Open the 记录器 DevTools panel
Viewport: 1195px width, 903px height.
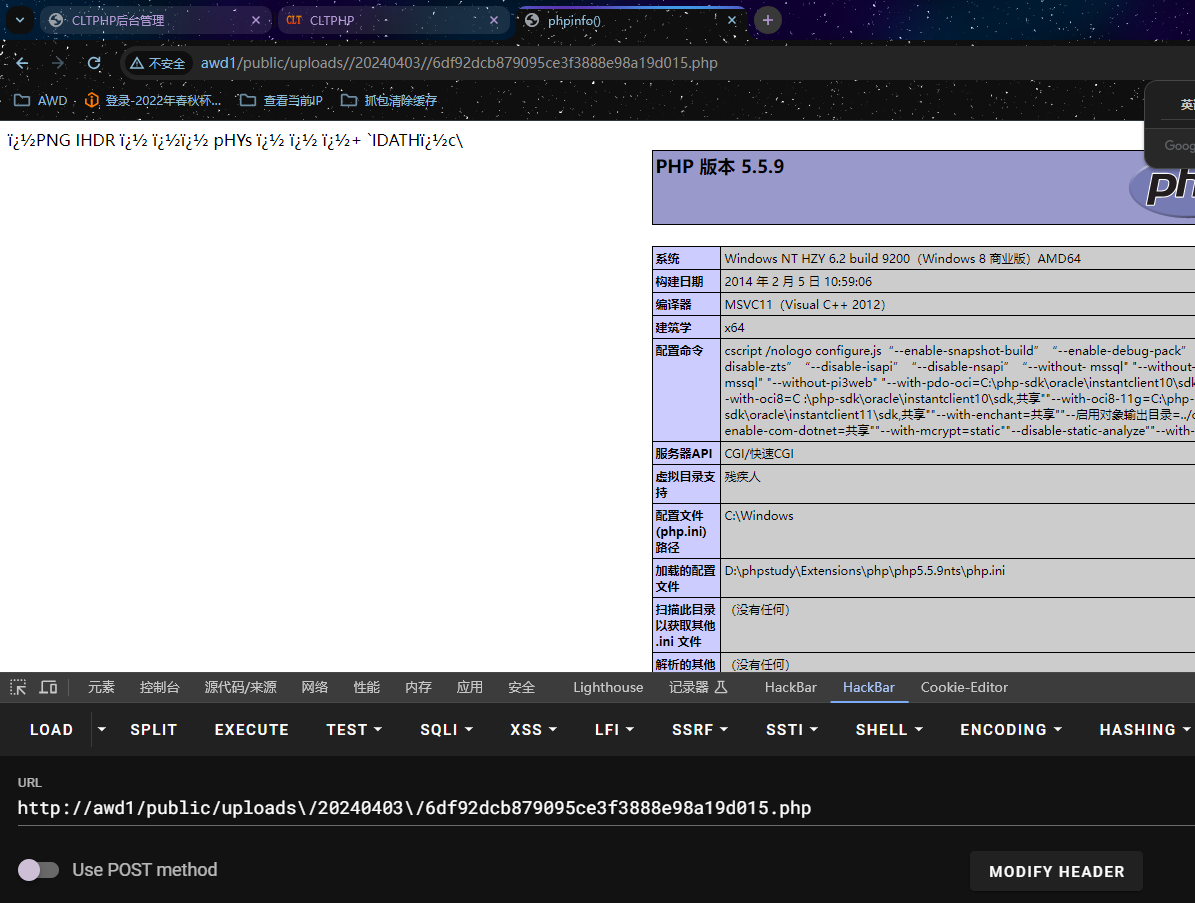(698, 687)
